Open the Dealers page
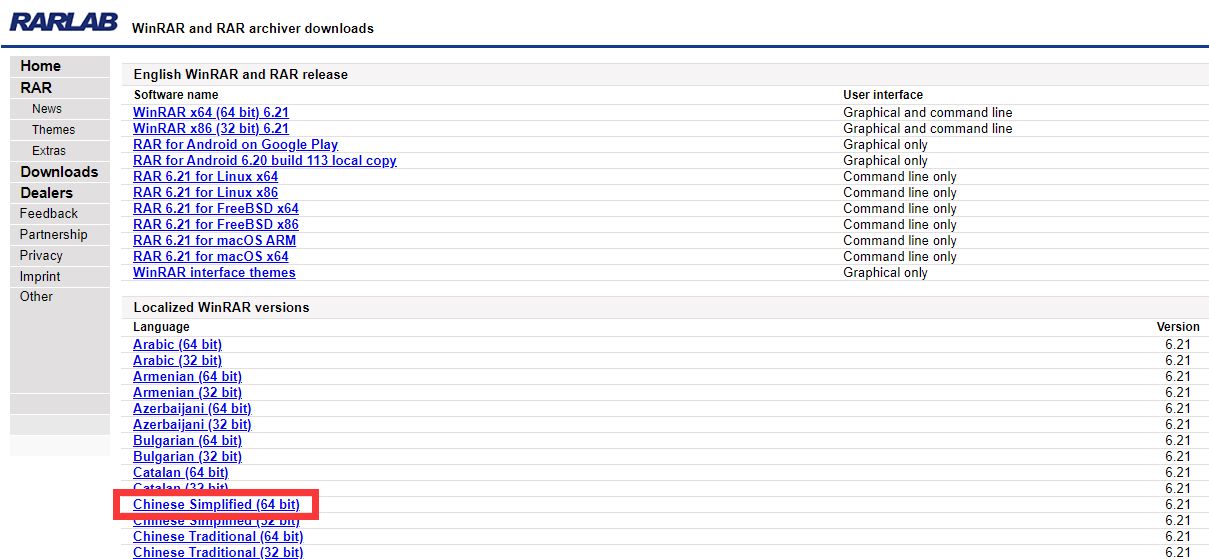The image size is (1209, 559). click(x=46, y=193)
